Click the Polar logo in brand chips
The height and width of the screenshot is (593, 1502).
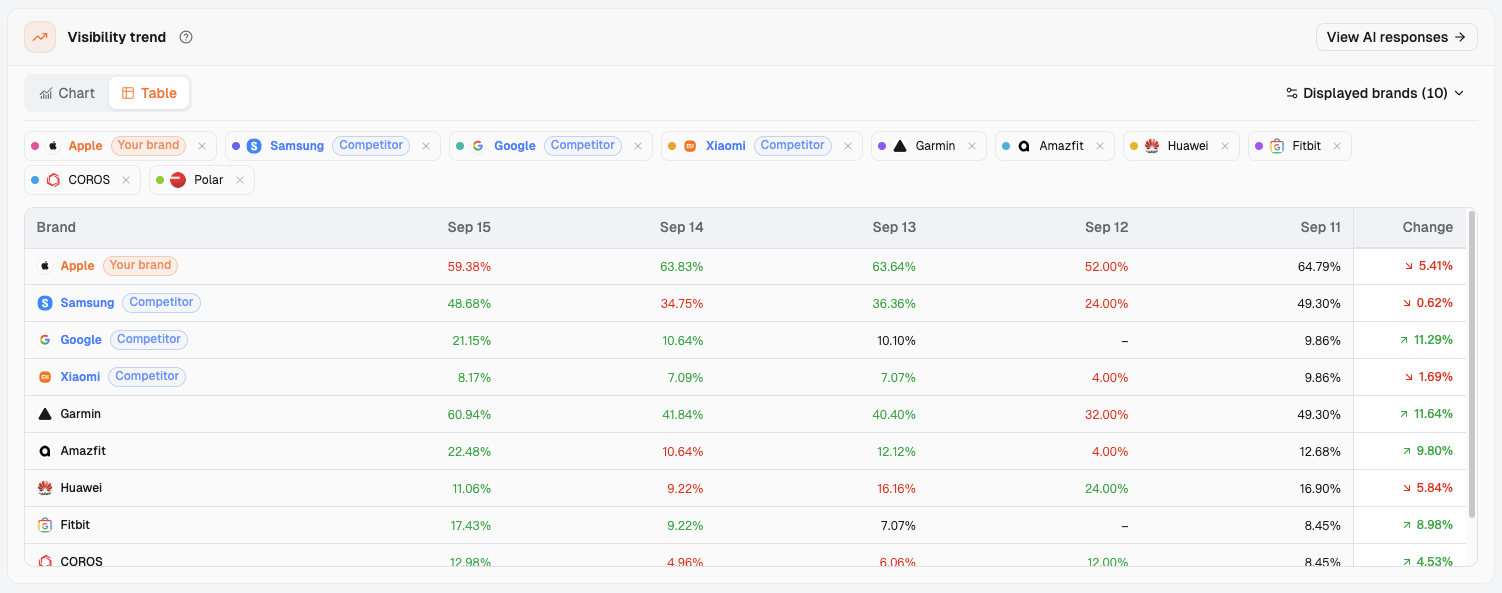tap(178, 180)
